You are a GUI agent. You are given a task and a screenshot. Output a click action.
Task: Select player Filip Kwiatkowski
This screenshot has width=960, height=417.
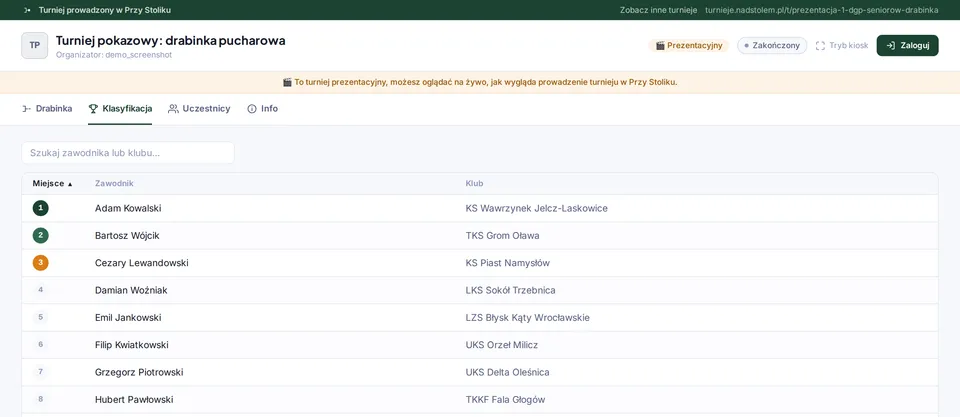(x=132, y=345)
